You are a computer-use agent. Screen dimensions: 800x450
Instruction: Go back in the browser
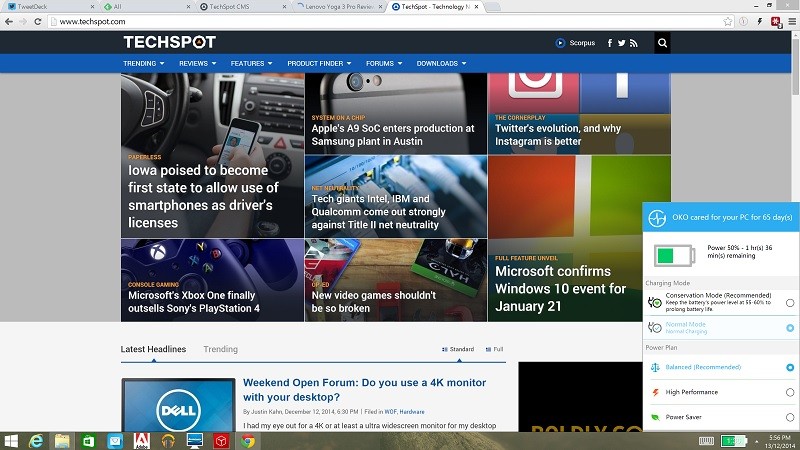pos(9,21)
